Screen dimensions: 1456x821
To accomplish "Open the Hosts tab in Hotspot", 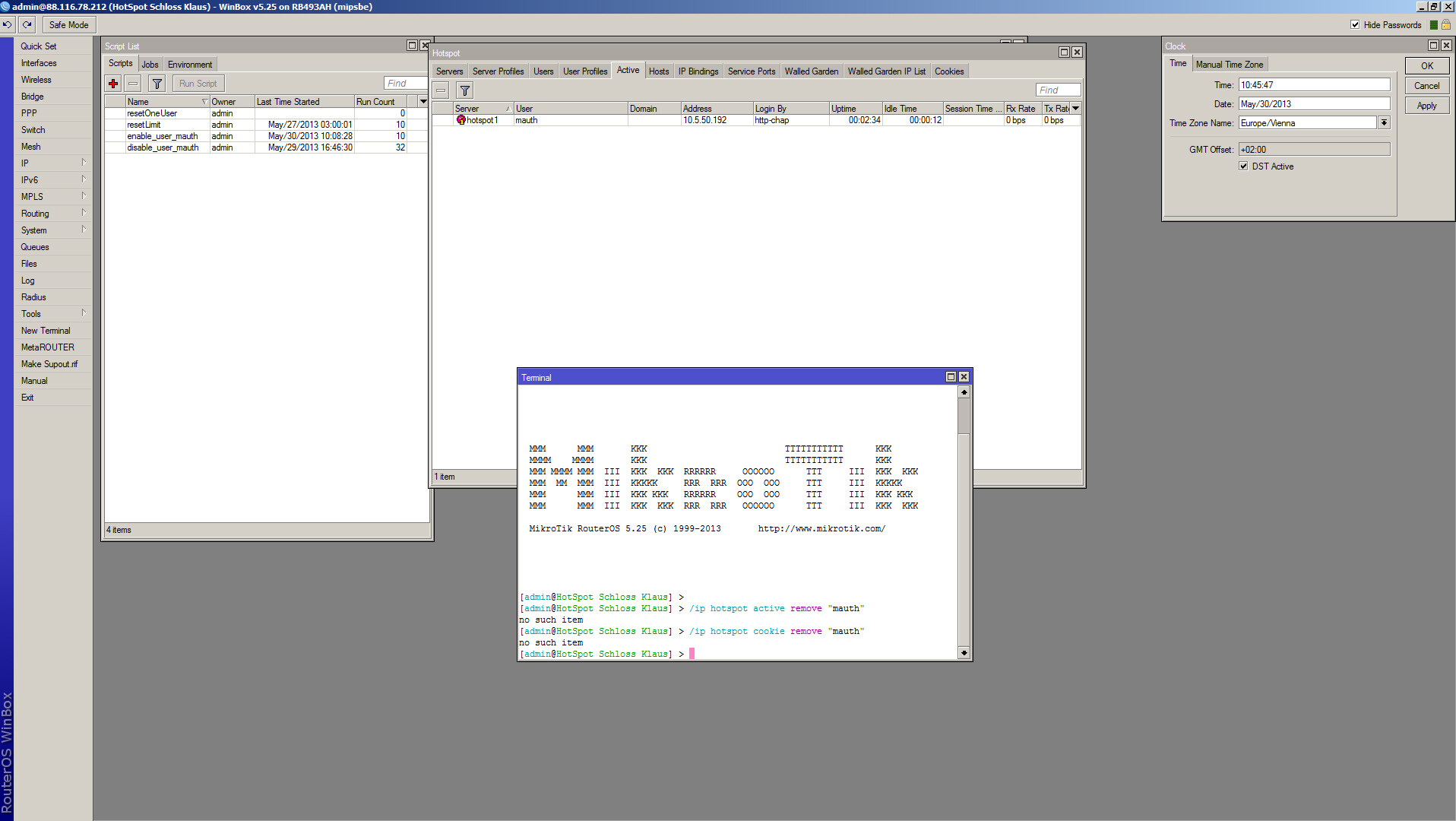I will tap(659, 71).
